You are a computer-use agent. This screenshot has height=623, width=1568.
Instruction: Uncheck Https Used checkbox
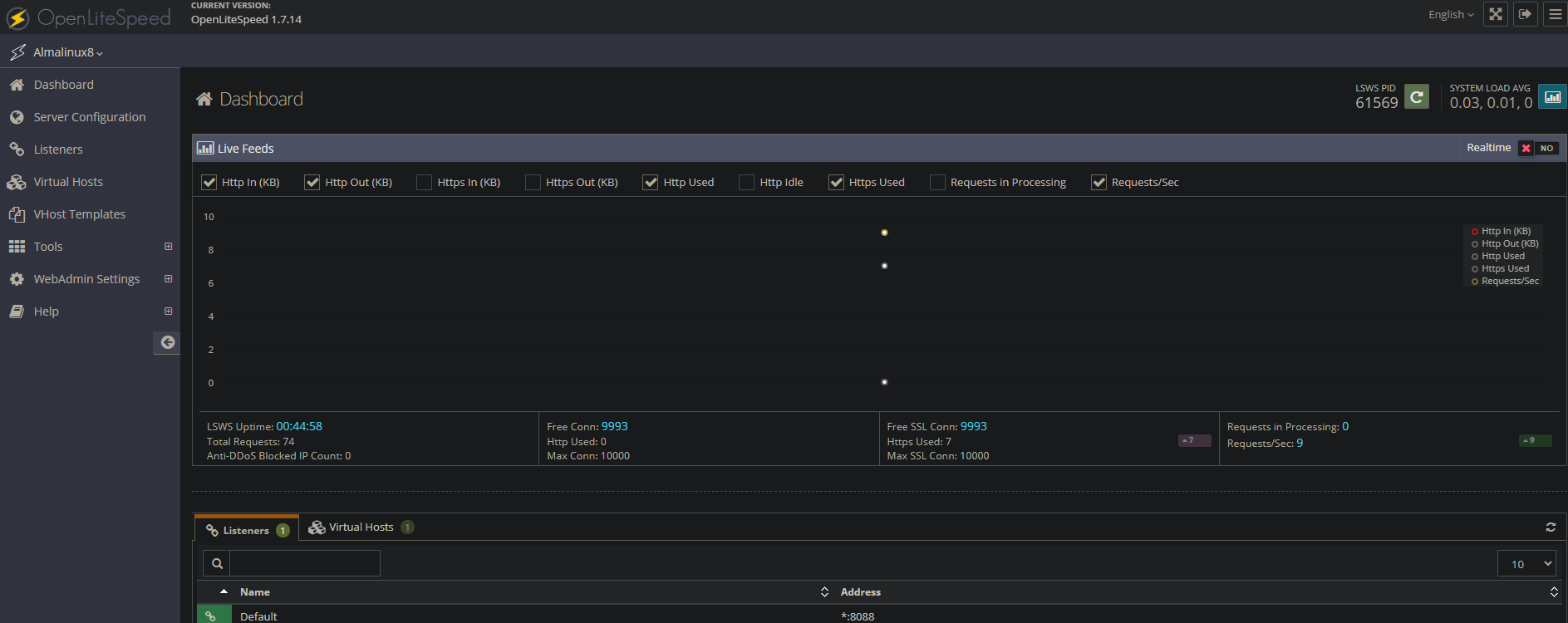pyautogui.click(x=837, y=183)
